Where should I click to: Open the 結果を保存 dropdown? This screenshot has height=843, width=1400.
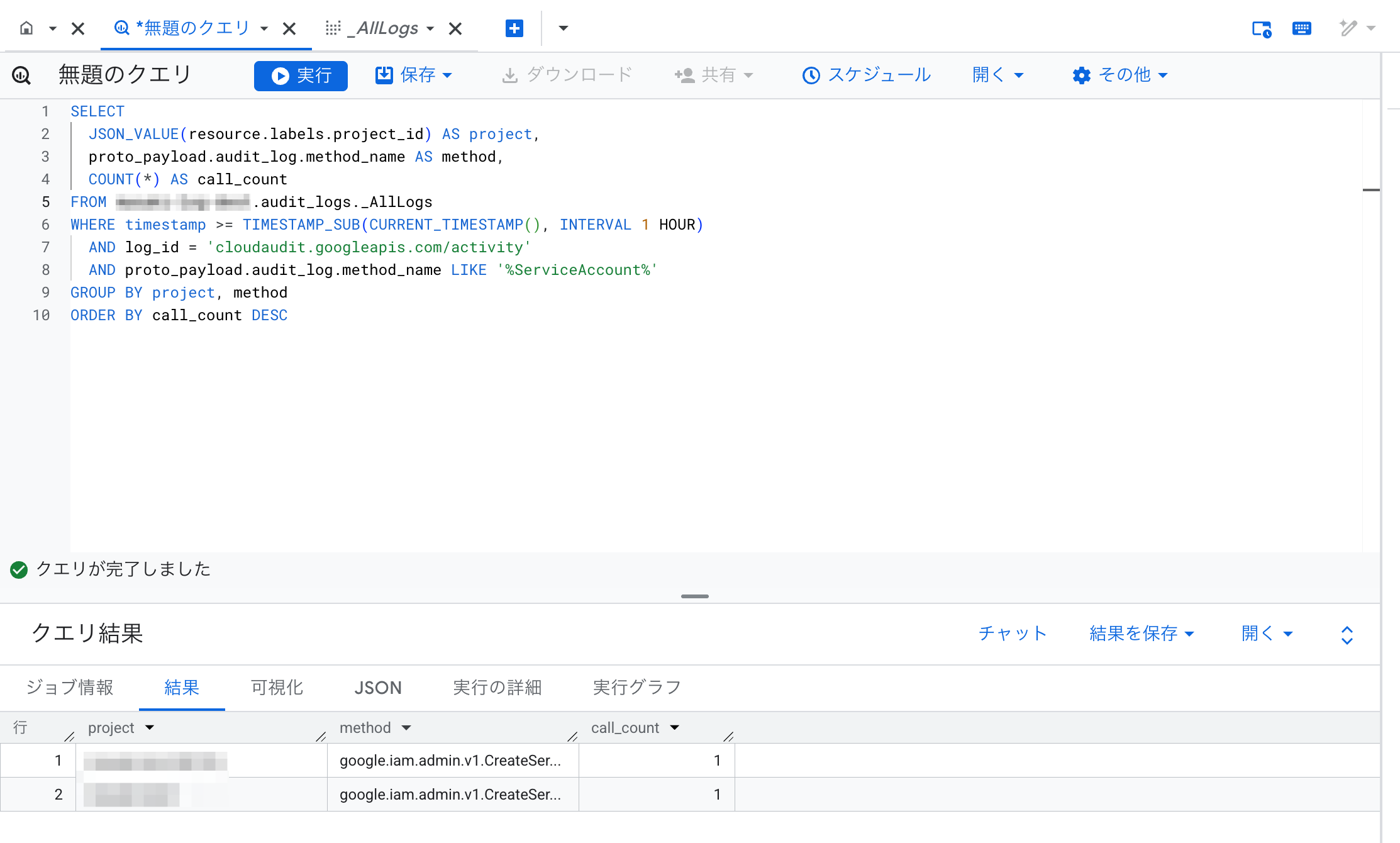click(1142, 634)
